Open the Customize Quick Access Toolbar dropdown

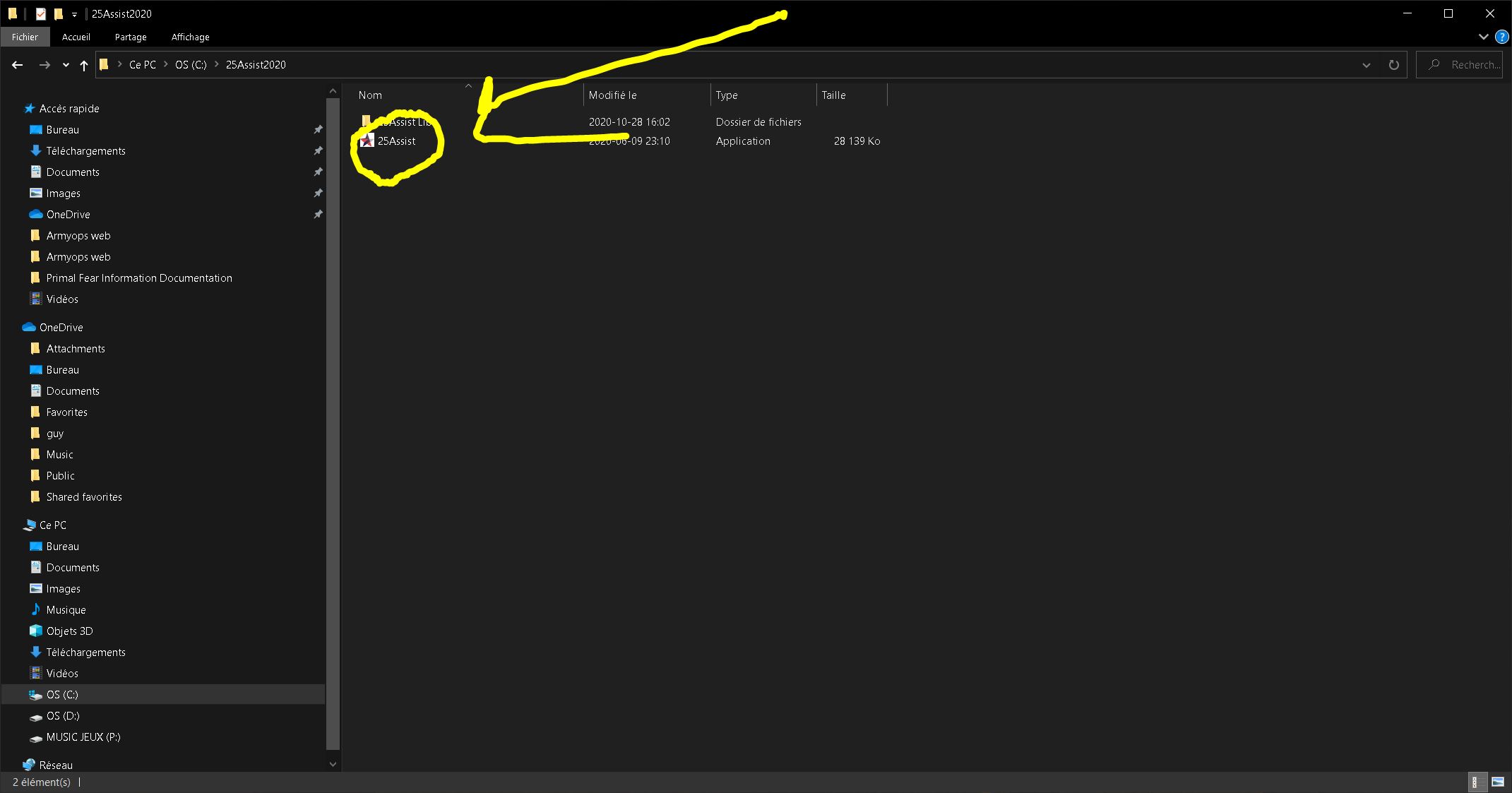[74, 14]
